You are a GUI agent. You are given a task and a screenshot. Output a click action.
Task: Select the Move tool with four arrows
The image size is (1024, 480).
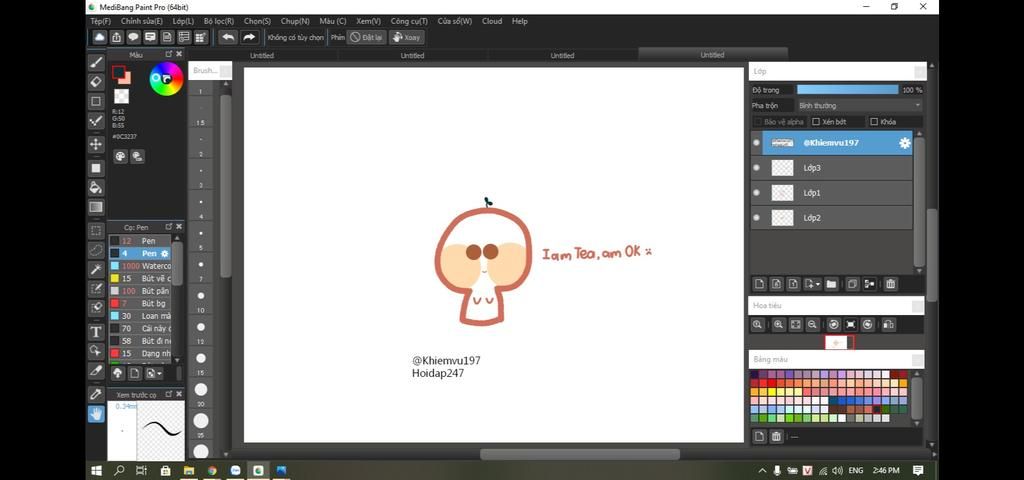tap(96, 144)
